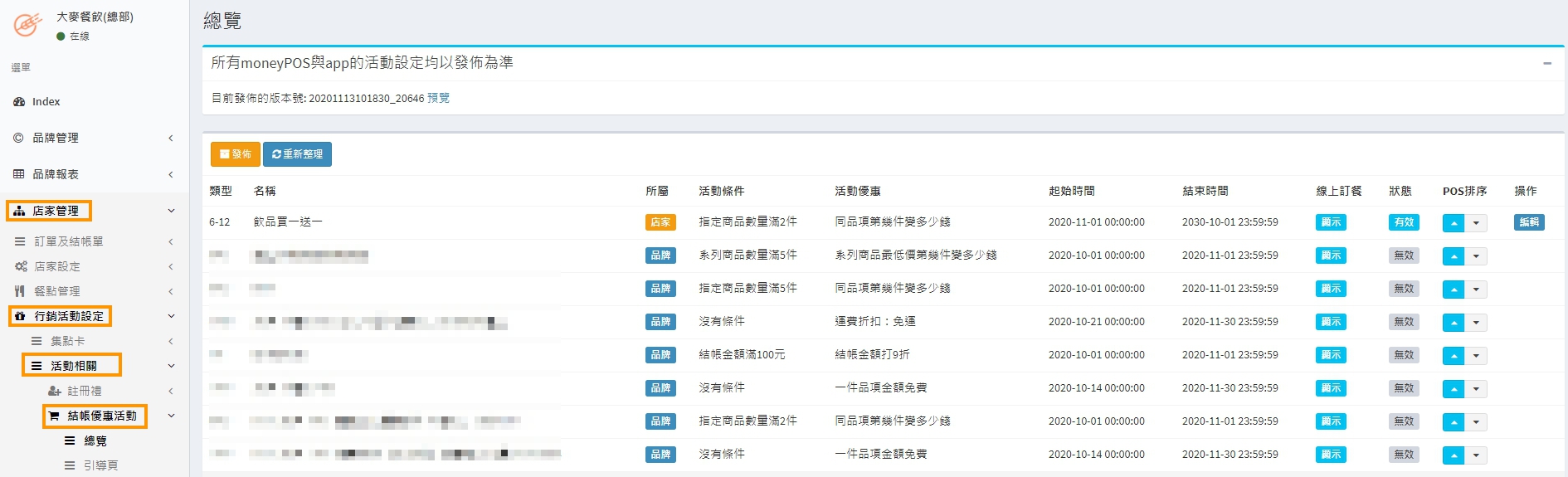Select 總覽 under 結帳優惠活動

(x=95, y=440)
